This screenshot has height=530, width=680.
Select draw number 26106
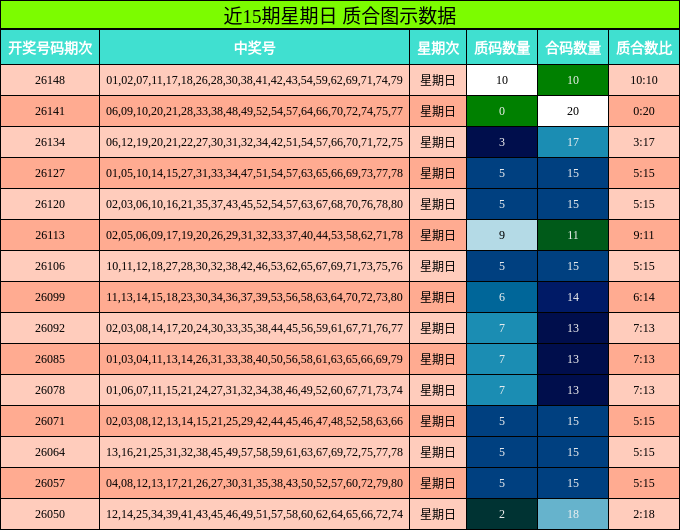tap(50, 266)
